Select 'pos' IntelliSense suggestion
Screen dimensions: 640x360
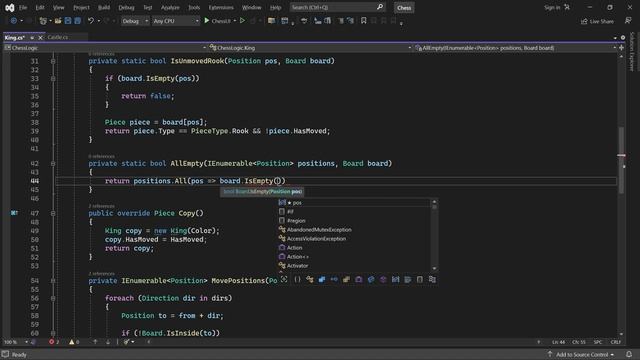(x=354, y=203)
